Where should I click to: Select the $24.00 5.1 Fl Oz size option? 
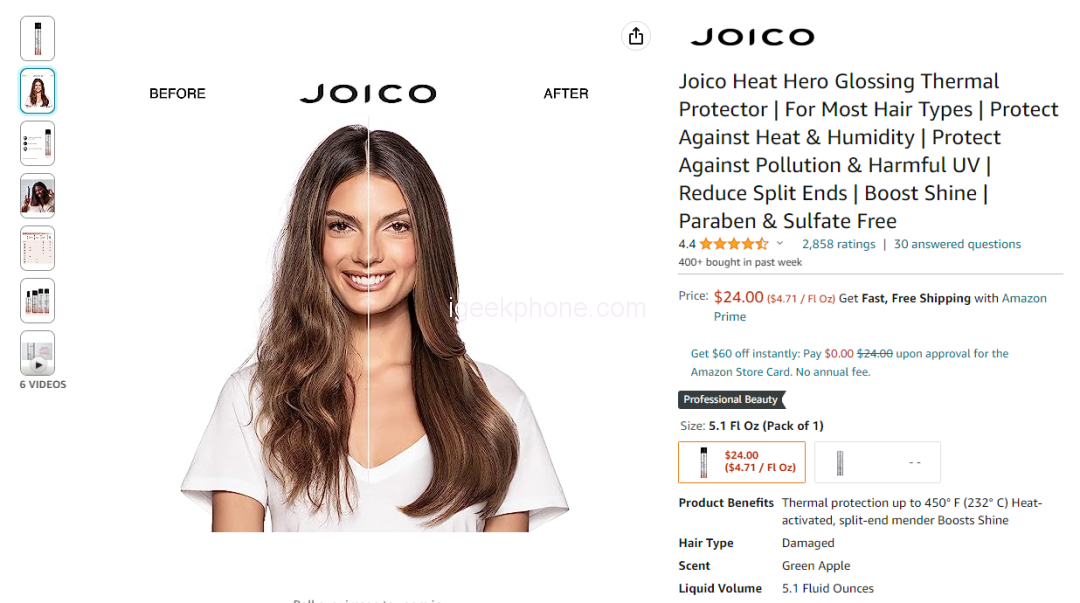pos(742,462)
